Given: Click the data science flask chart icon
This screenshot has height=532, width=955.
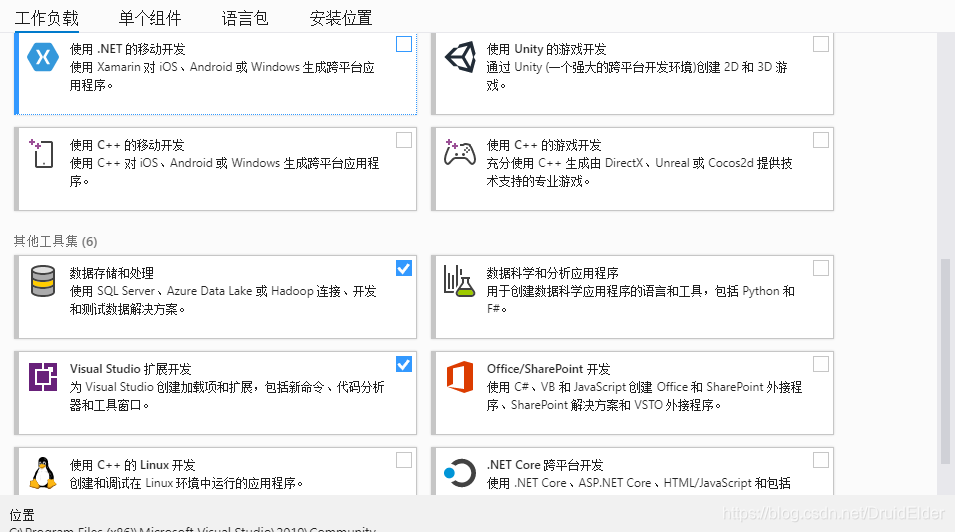Looking at the screenshot, I should coord(459,281).
